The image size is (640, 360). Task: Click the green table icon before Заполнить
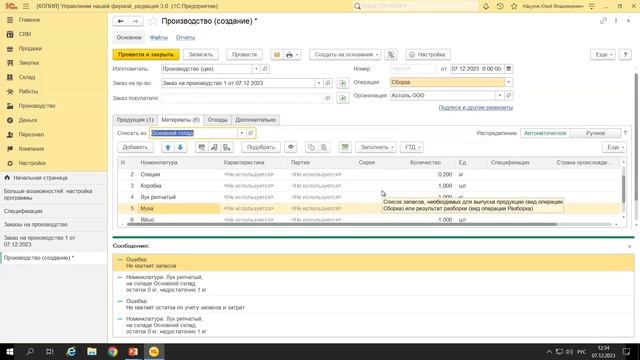click(345, 147)
